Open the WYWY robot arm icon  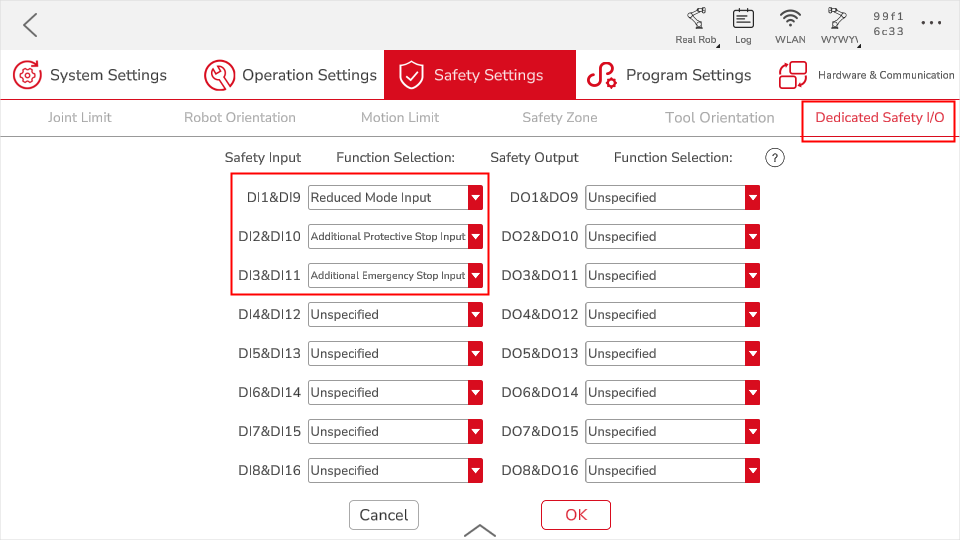tap(837, 19)
